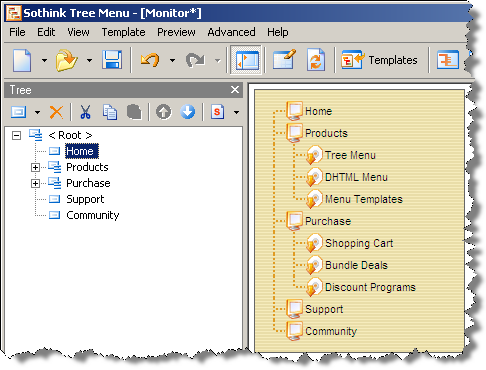The height and width of the screenshot is (370, 486).
Task: Click the disc icon beside Tree Menu
Action: 314,155
